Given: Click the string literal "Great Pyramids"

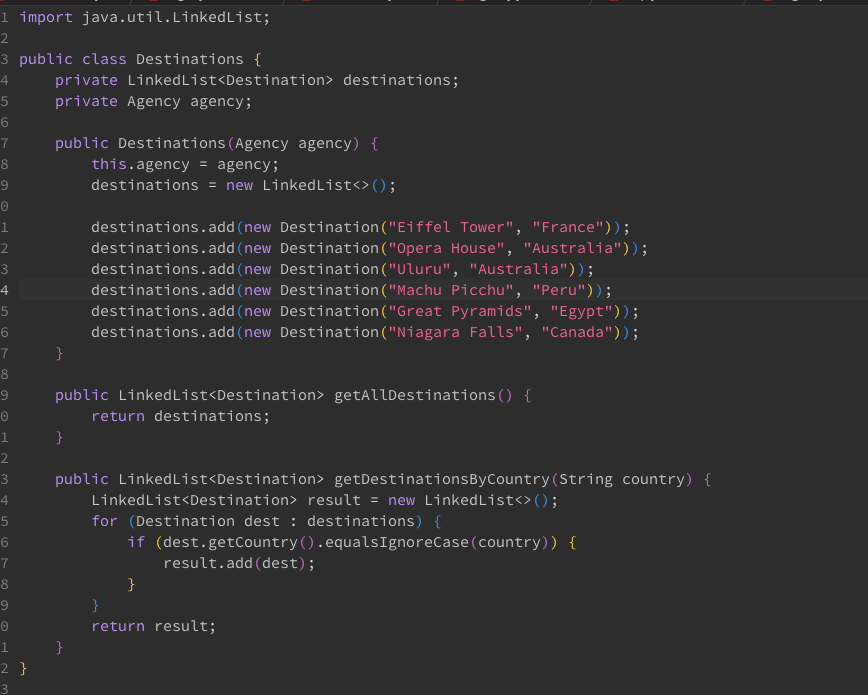Looking at the screenshot, I should 460,311.
